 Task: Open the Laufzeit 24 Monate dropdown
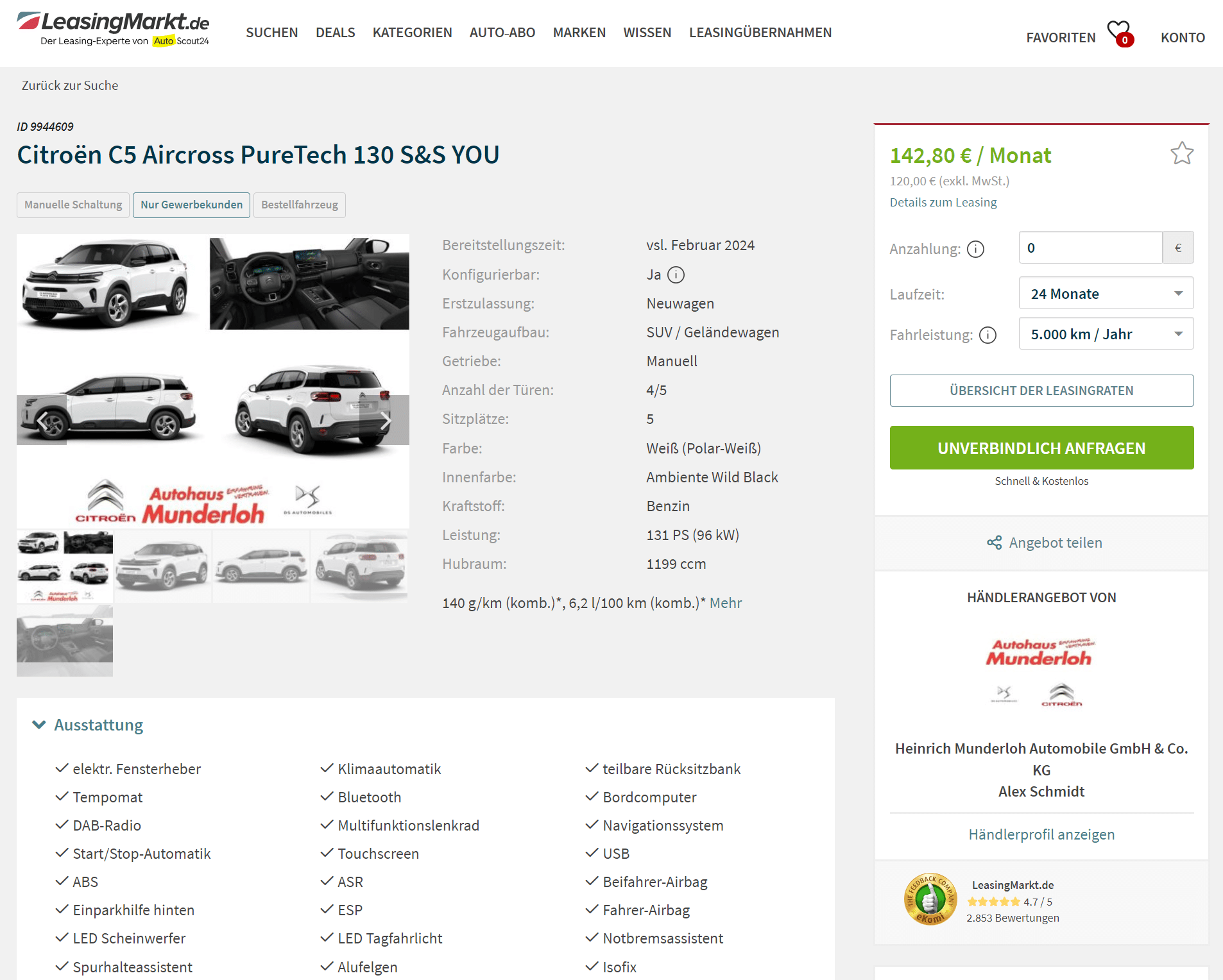pos(1106,294)
